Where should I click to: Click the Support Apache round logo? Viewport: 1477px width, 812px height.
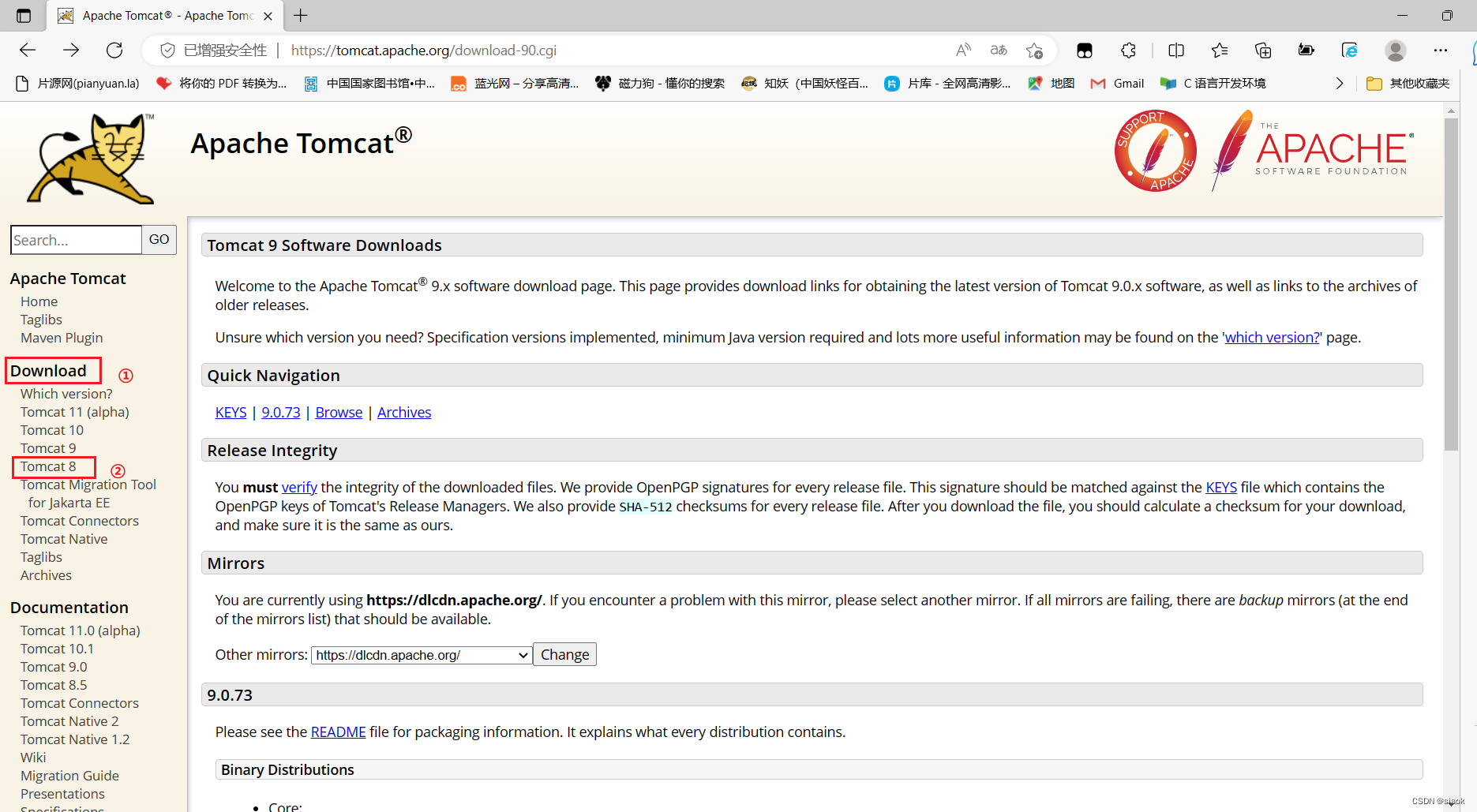pos(1155,151)
